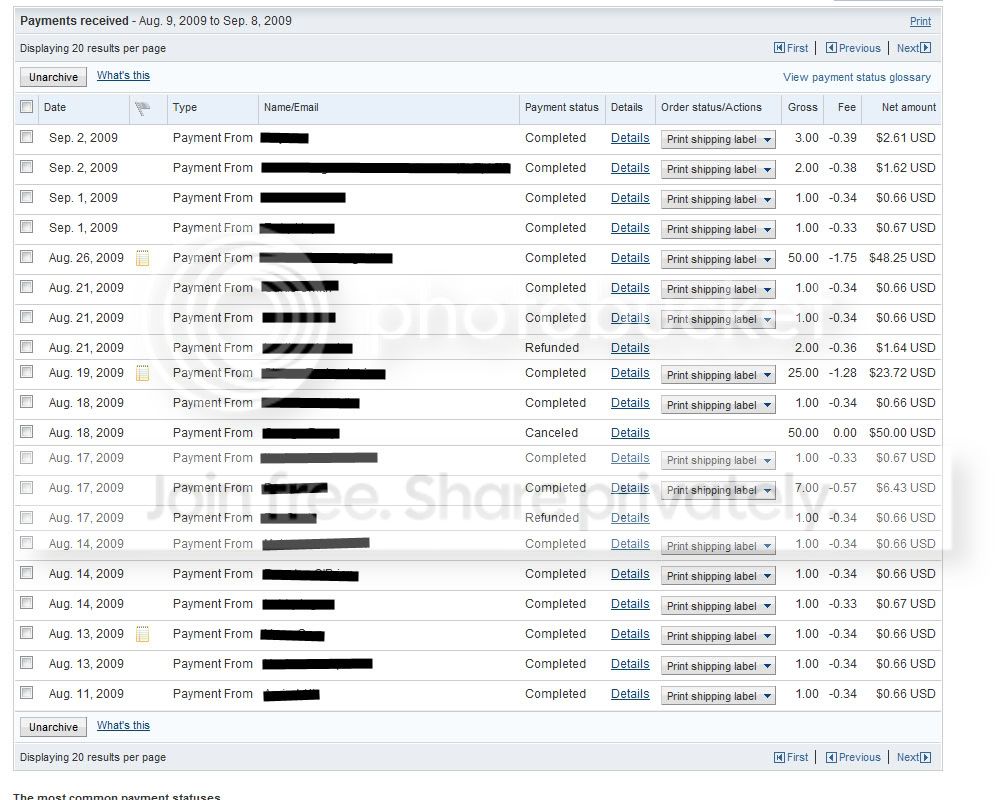Open Details for the Aug. 19 $23.72 USD payment

coord(630,373)
